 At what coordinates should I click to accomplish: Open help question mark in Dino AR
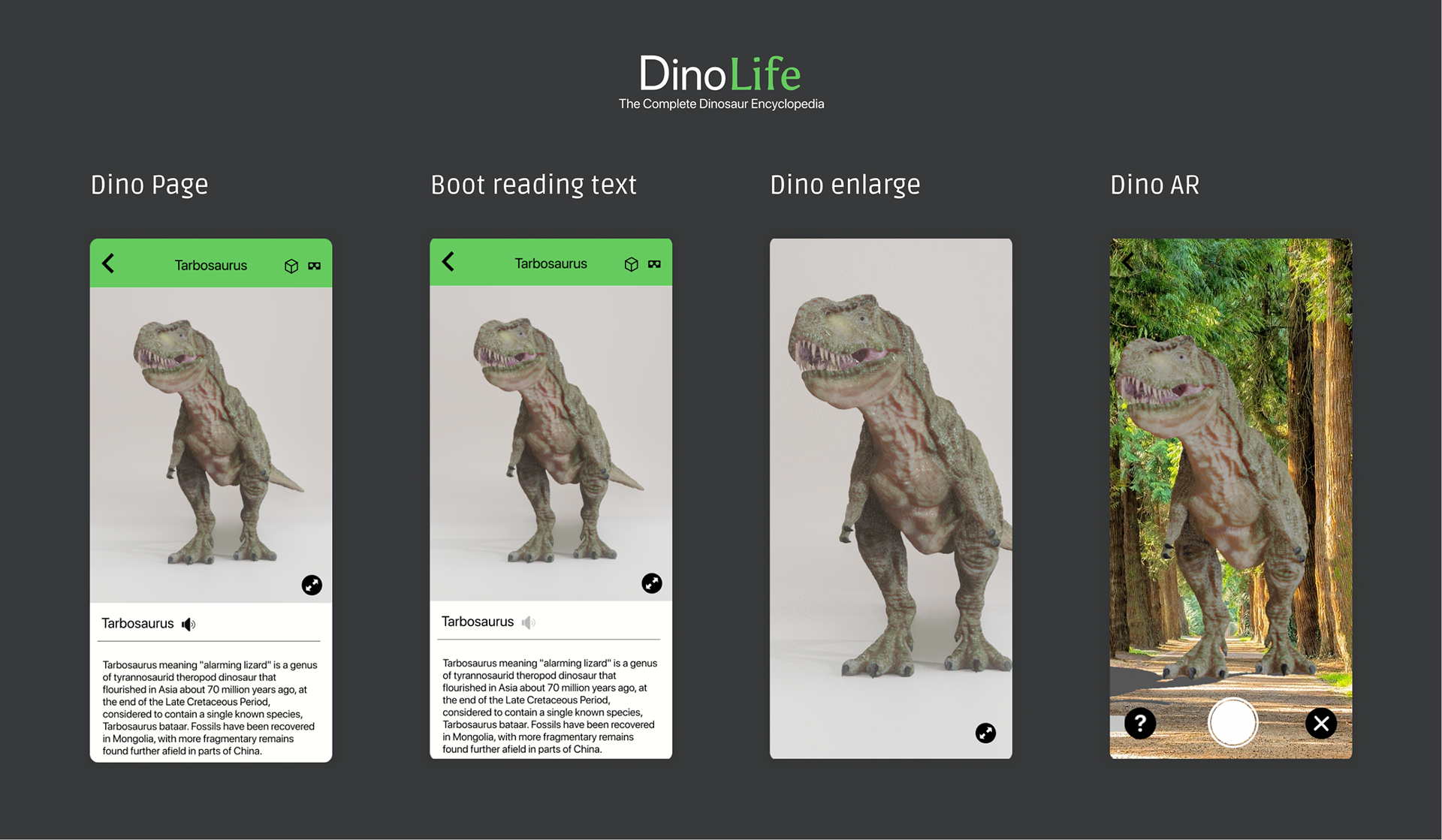(x=1140, y=724)
